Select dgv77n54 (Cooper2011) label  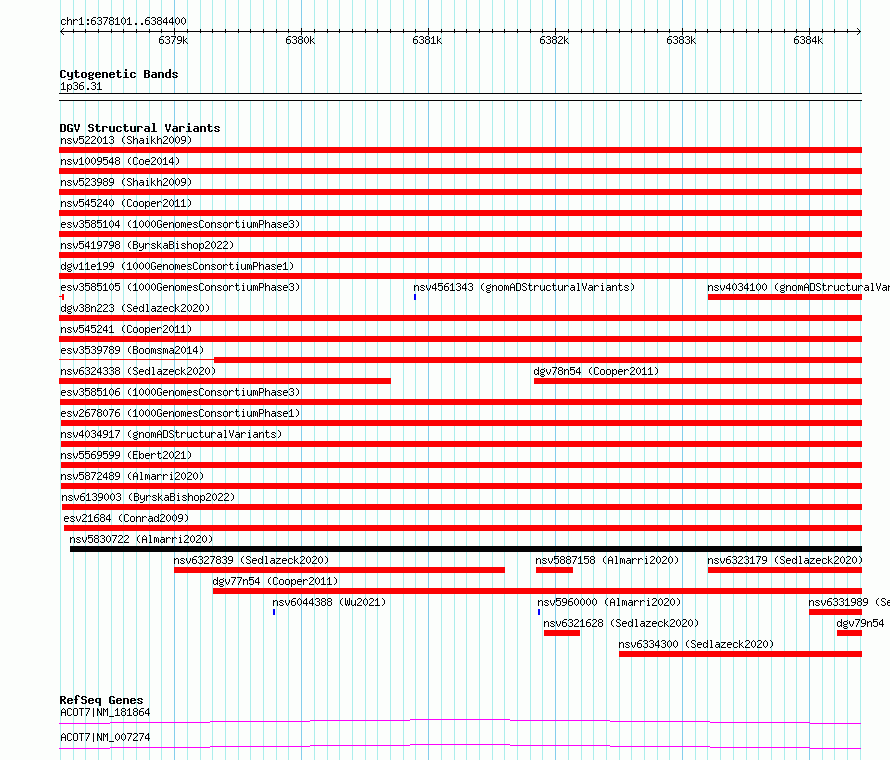[275, 581]
